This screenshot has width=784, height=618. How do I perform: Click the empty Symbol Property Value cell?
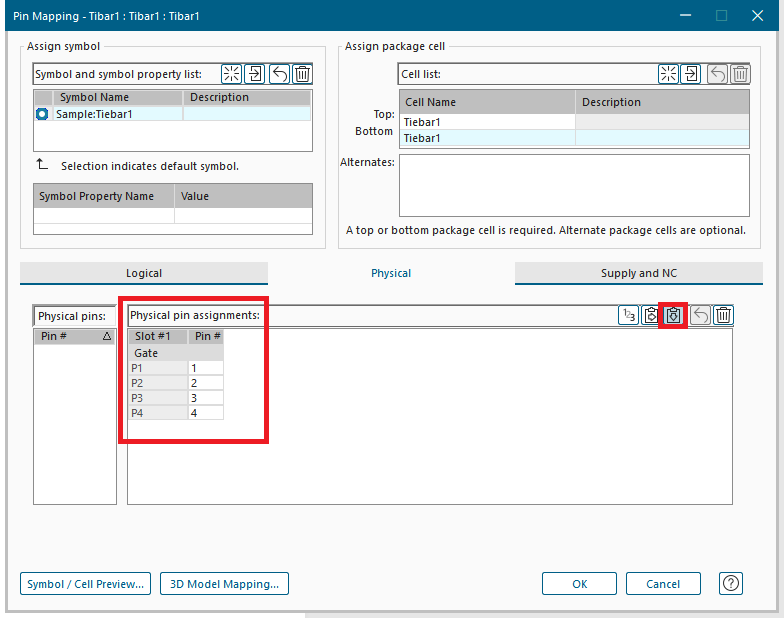tap(243, 216)
